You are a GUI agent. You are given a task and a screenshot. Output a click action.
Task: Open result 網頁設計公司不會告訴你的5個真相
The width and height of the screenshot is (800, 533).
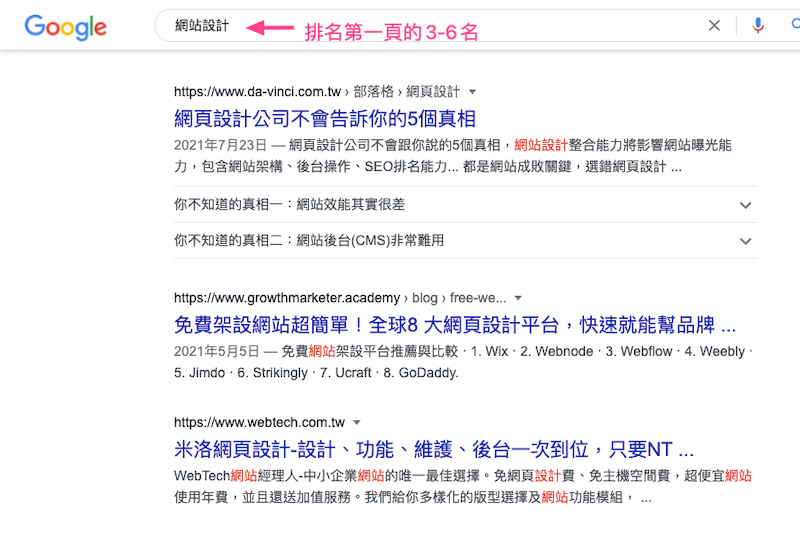pyautogui.click(x=324, y=119)
